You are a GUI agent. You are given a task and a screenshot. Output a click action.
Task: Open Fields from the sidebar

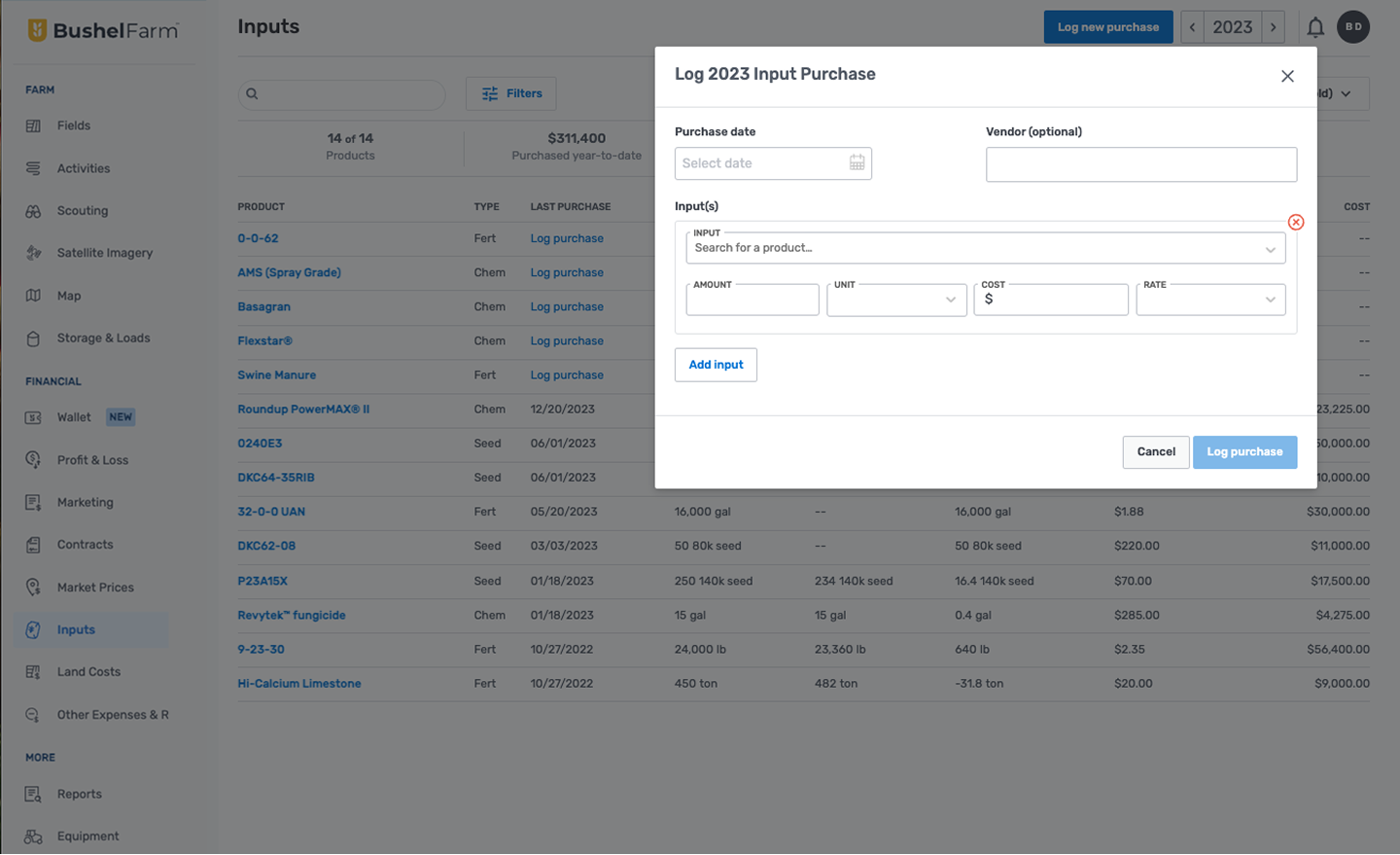pos(73,125)
